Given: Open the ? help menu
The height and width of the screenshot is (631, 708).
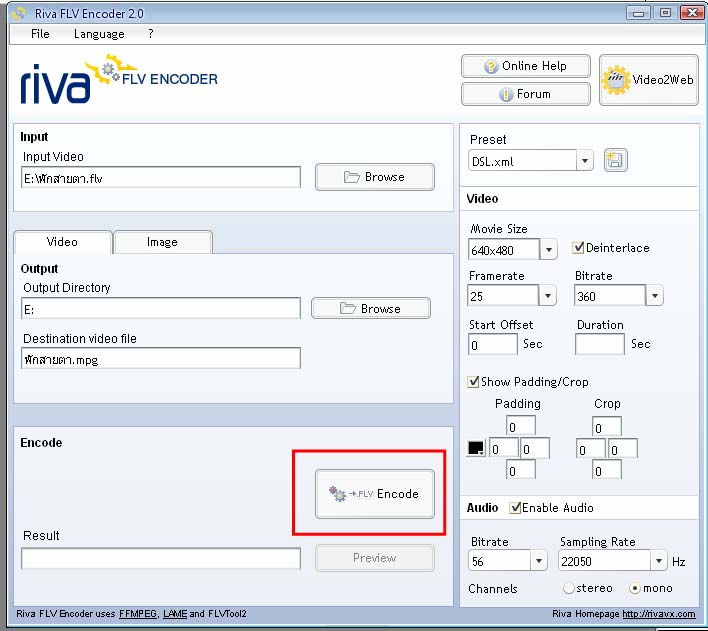Looking at the screenshot, I should (x=150, y=34).
